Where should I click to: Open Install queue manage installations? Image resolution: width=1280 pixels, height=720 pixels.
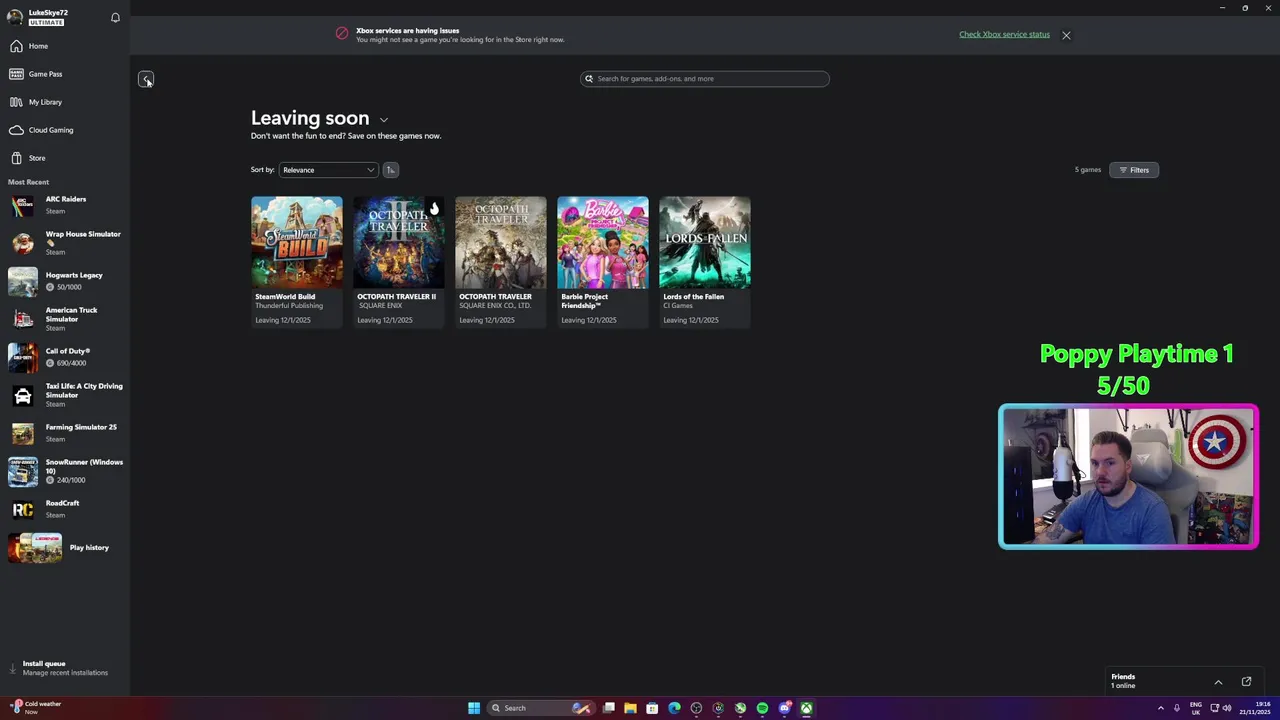[x=65, y=668]
